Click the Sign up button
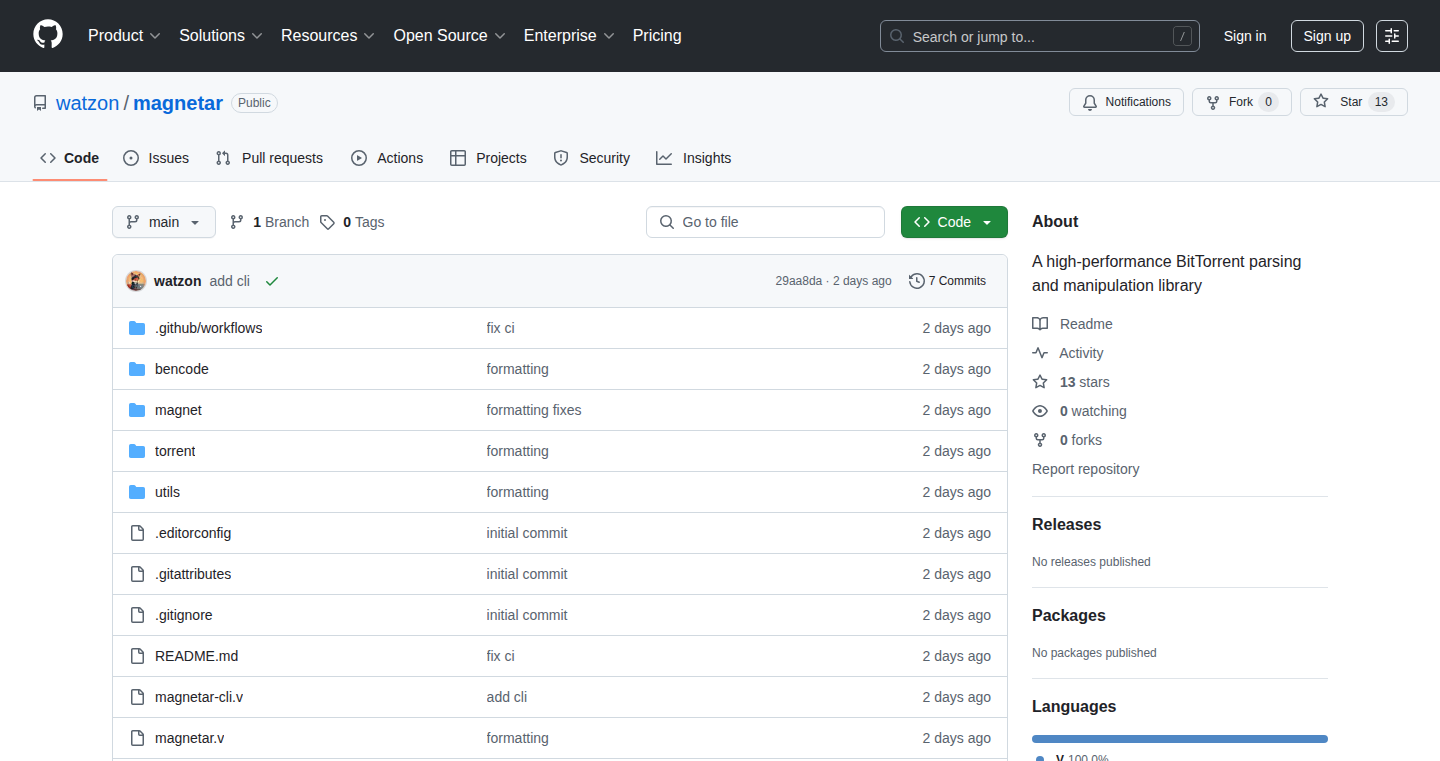Screen dimensions: 1440x761 1327,36
